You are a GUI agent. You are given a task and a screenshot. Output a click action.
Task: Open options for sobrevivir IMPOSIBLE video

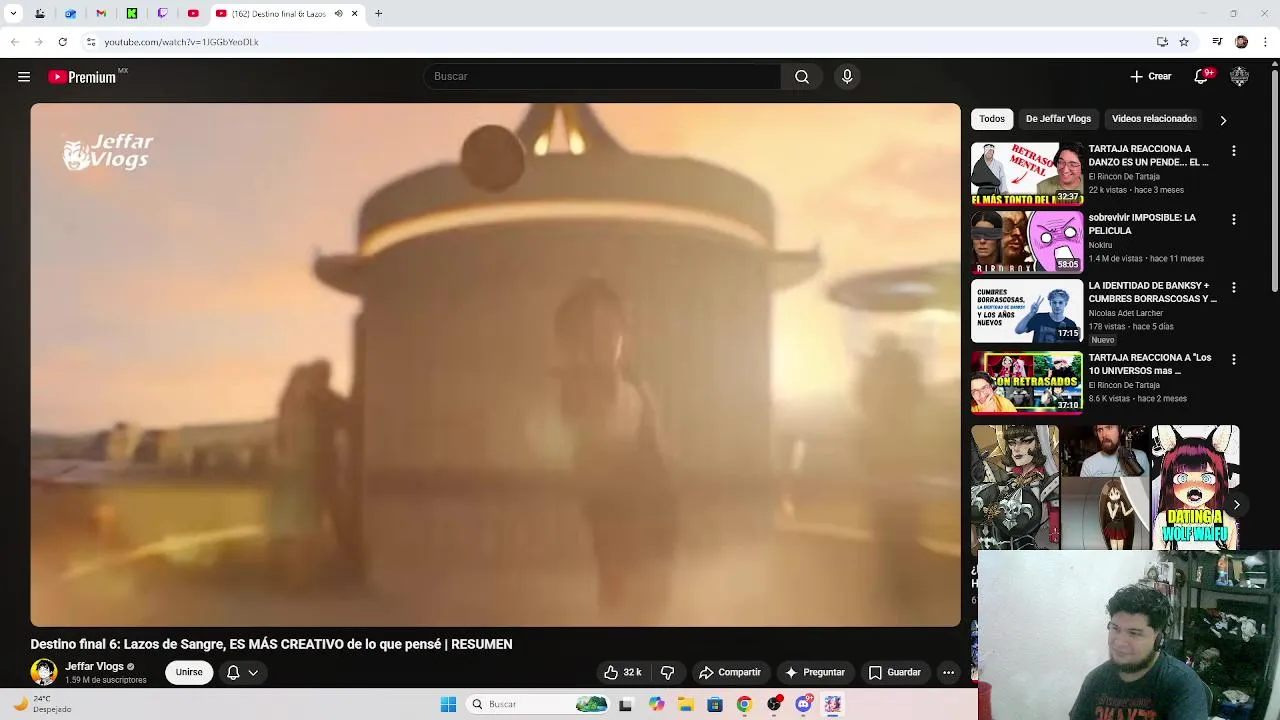tap(1234, 219)
